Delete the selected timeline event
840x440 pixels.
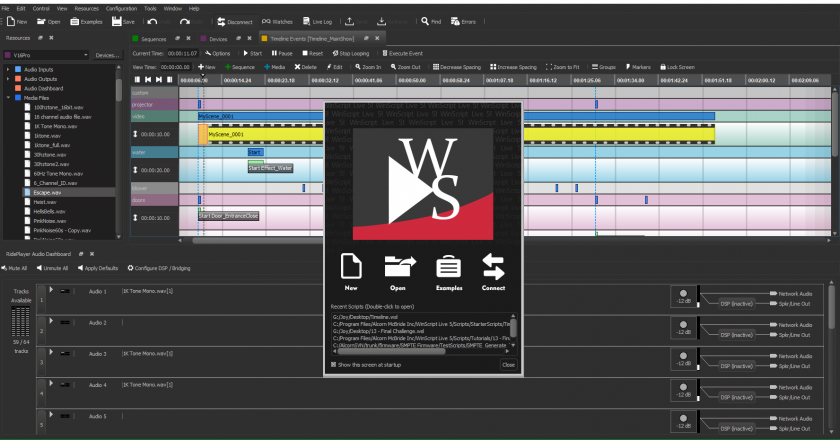(305, 67)
